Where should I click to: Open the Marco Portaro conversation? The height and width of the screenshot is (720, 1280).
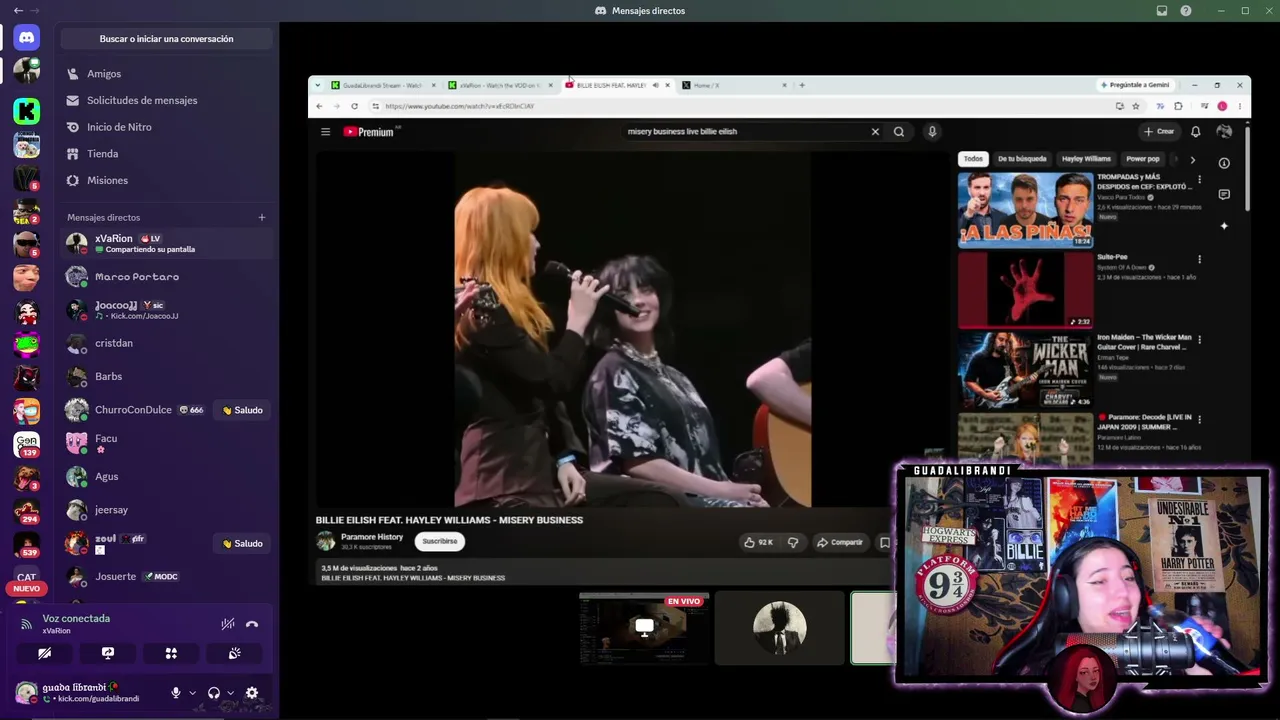pos(166,277)
